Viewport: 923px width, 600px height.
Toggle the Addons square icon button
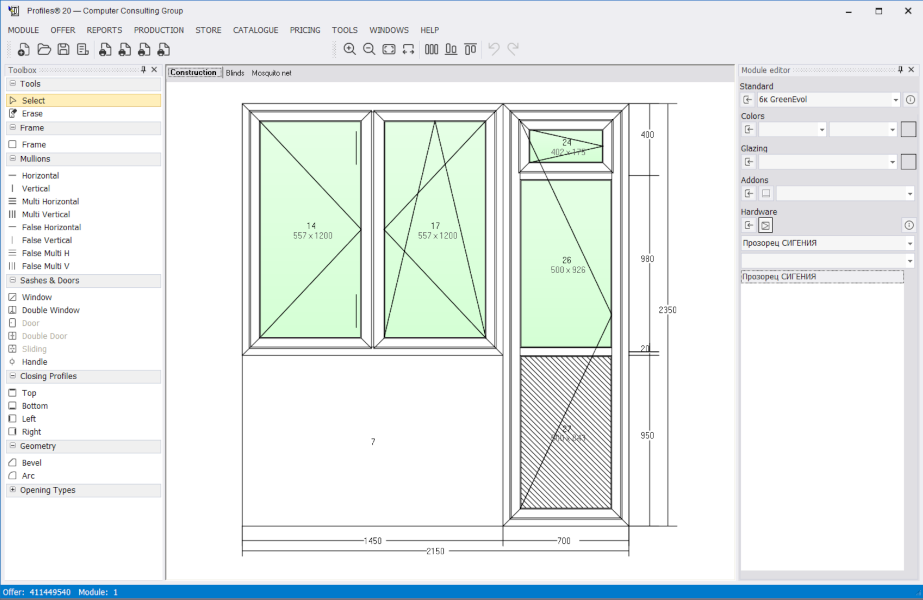click(766, 193)
